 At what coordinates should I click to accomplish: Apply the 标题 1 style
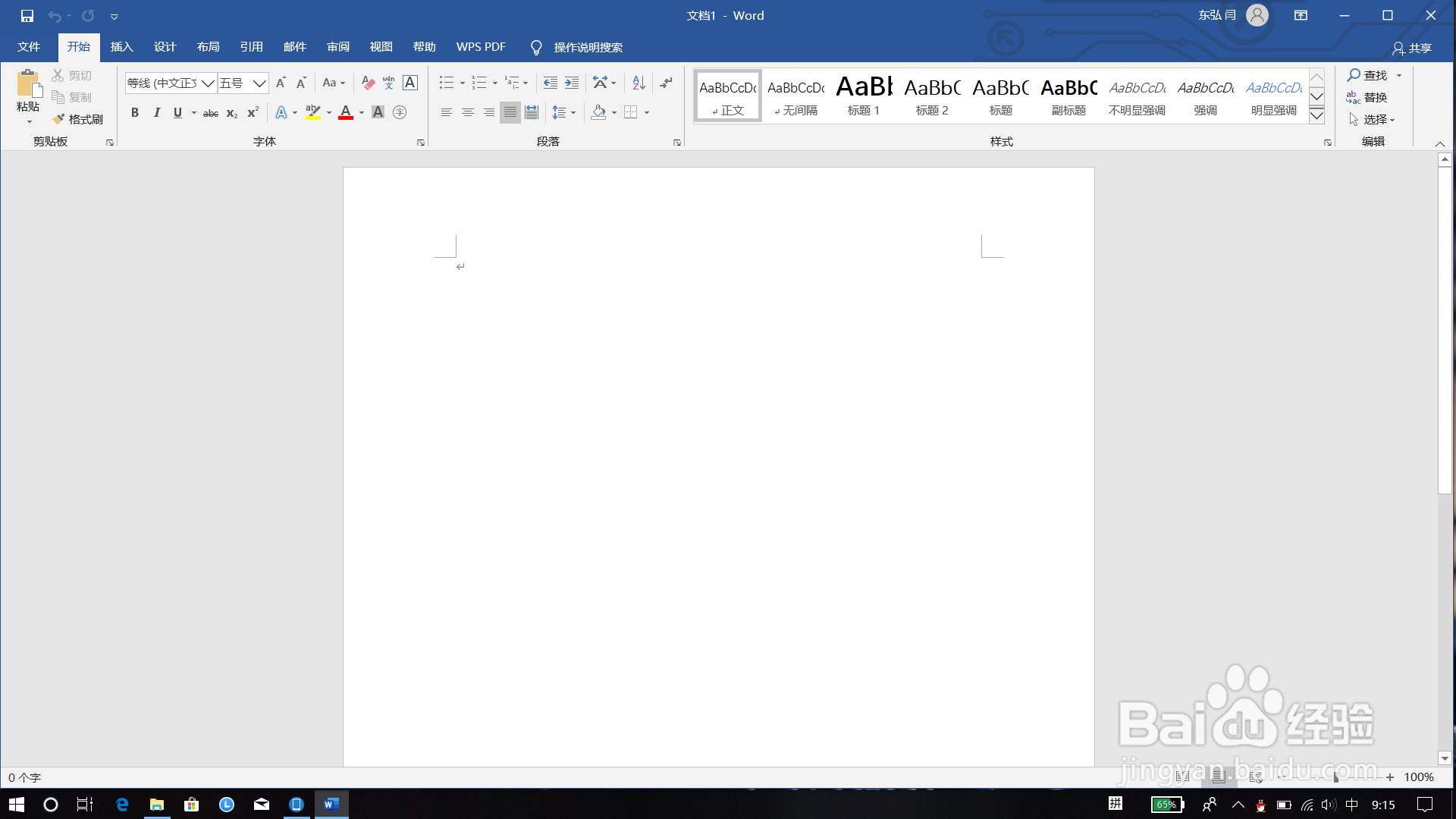point(864,96)
